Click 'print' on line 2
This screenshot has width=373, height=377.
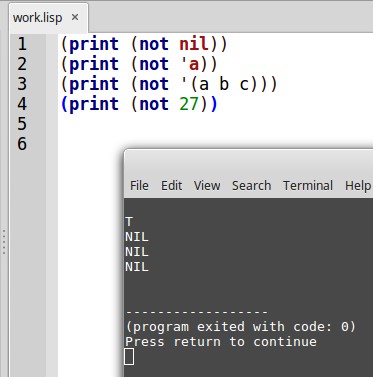click(x=94, y=65)
